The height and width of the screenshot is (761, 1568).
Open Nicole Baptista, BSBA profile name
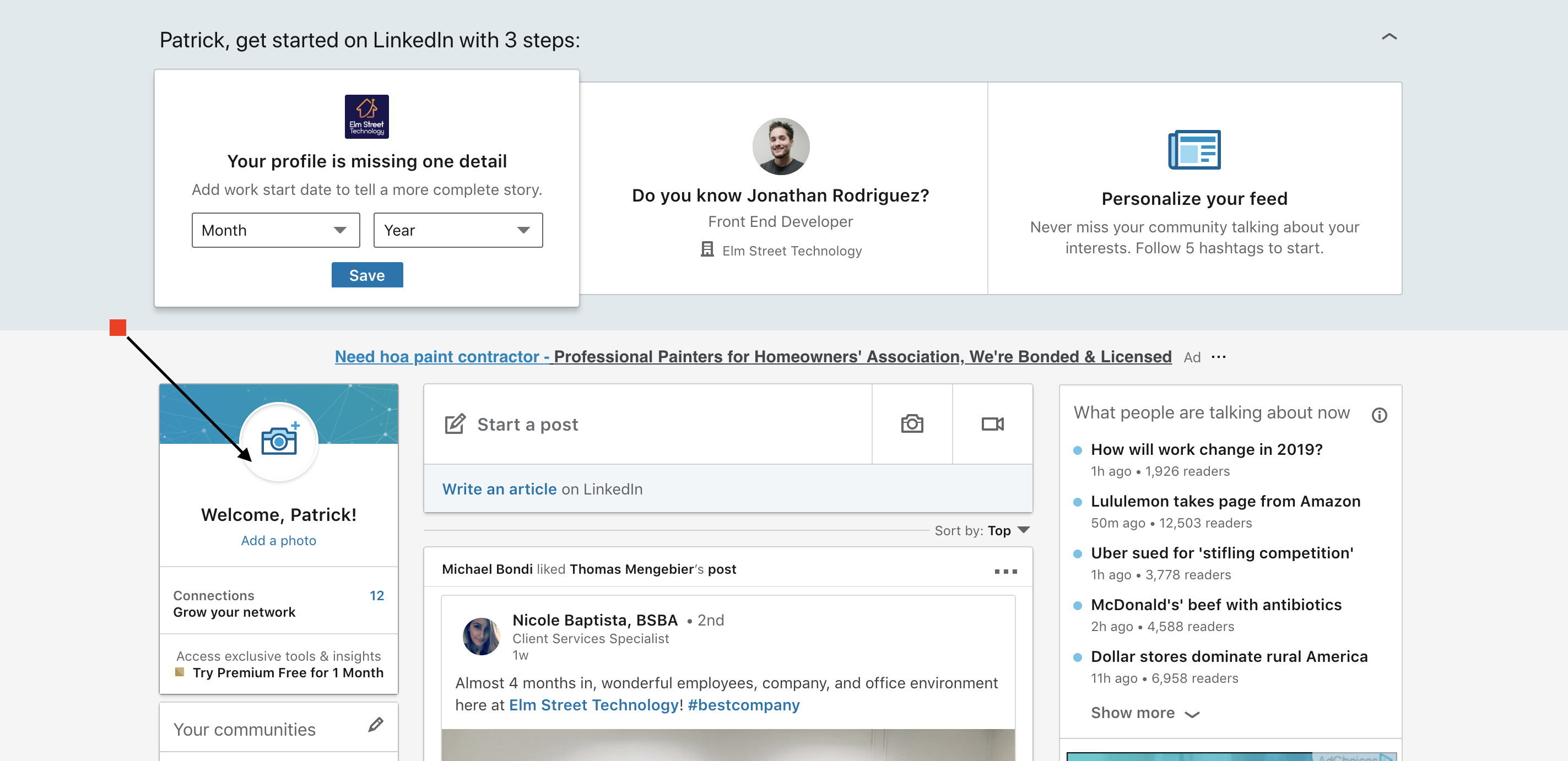(594, 620)
